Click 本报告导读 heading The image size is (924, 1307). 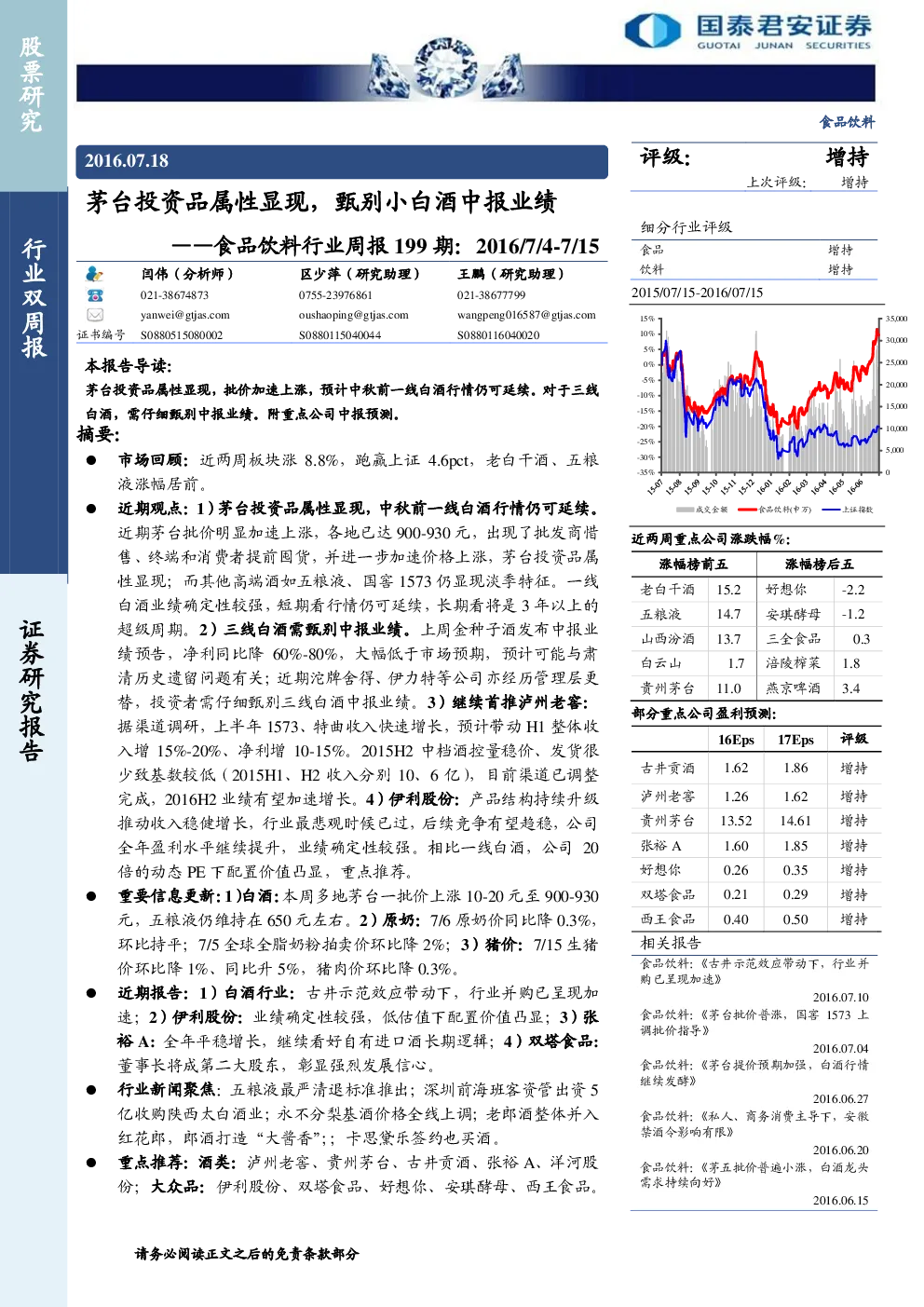129,366
